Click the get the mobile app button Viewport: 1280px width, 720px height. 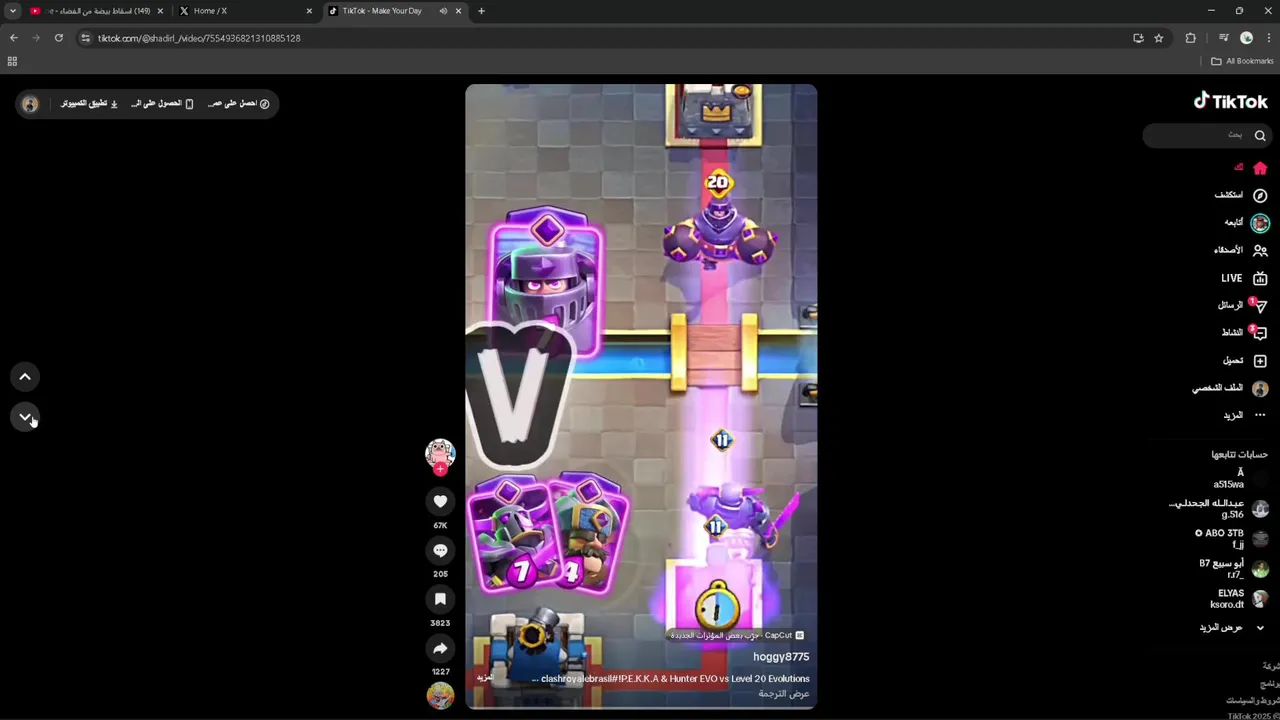pyautogui.click(x=162, y=104)
